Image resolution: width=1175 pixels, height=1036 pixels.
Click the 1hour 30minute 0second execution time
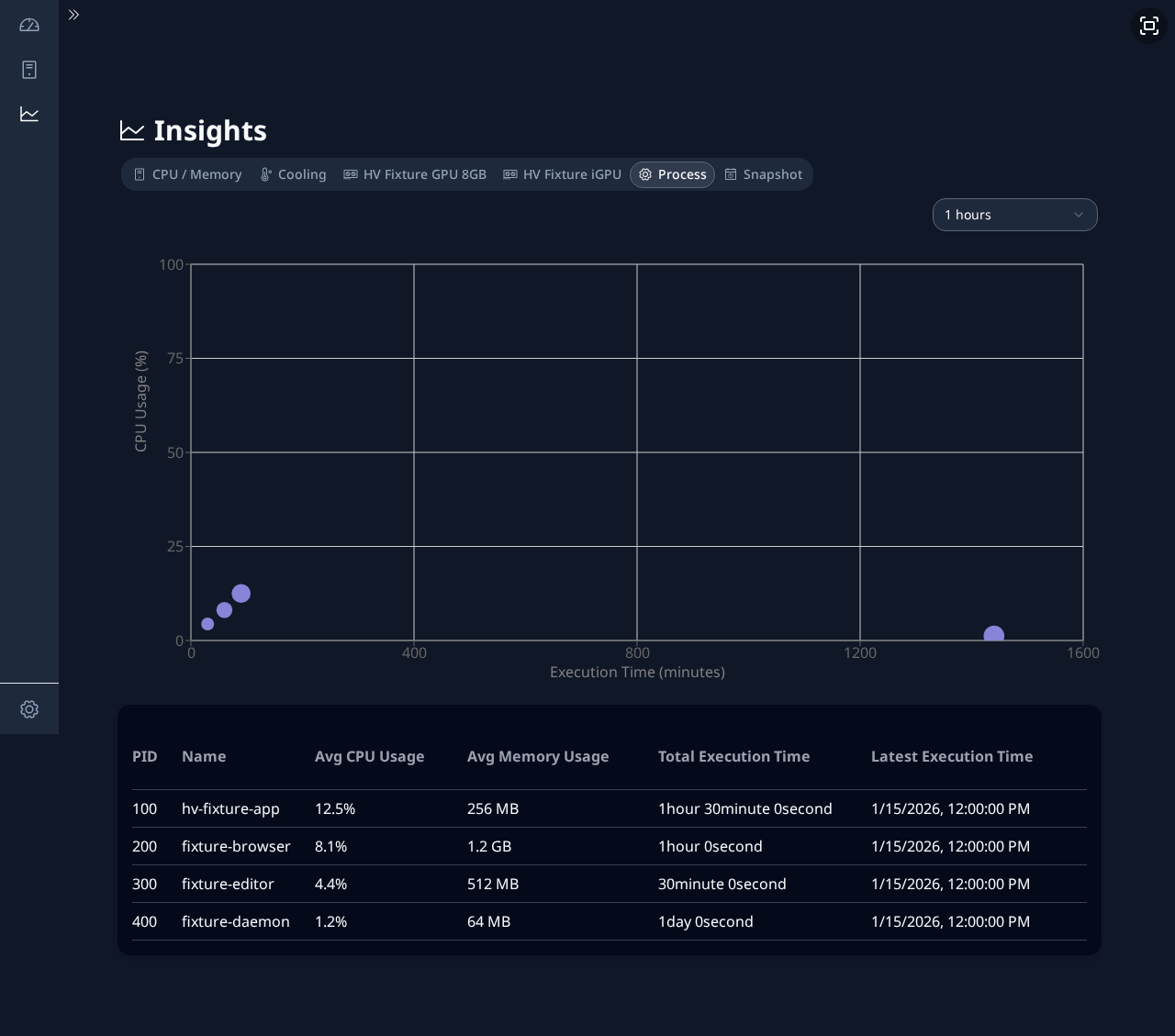click(x=745, y=809)
